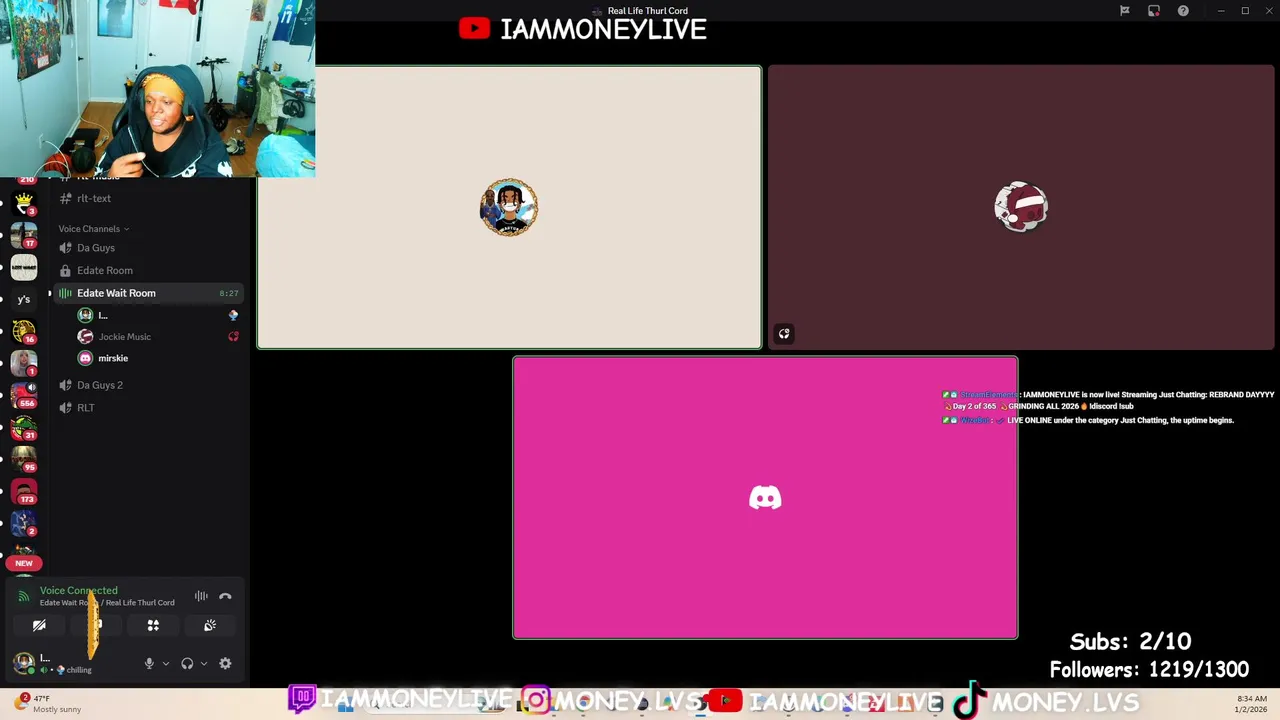The width and height of the screenshot is (1280, 720).
Task: Open the server icon with badge 556
Action: (24, 395)
